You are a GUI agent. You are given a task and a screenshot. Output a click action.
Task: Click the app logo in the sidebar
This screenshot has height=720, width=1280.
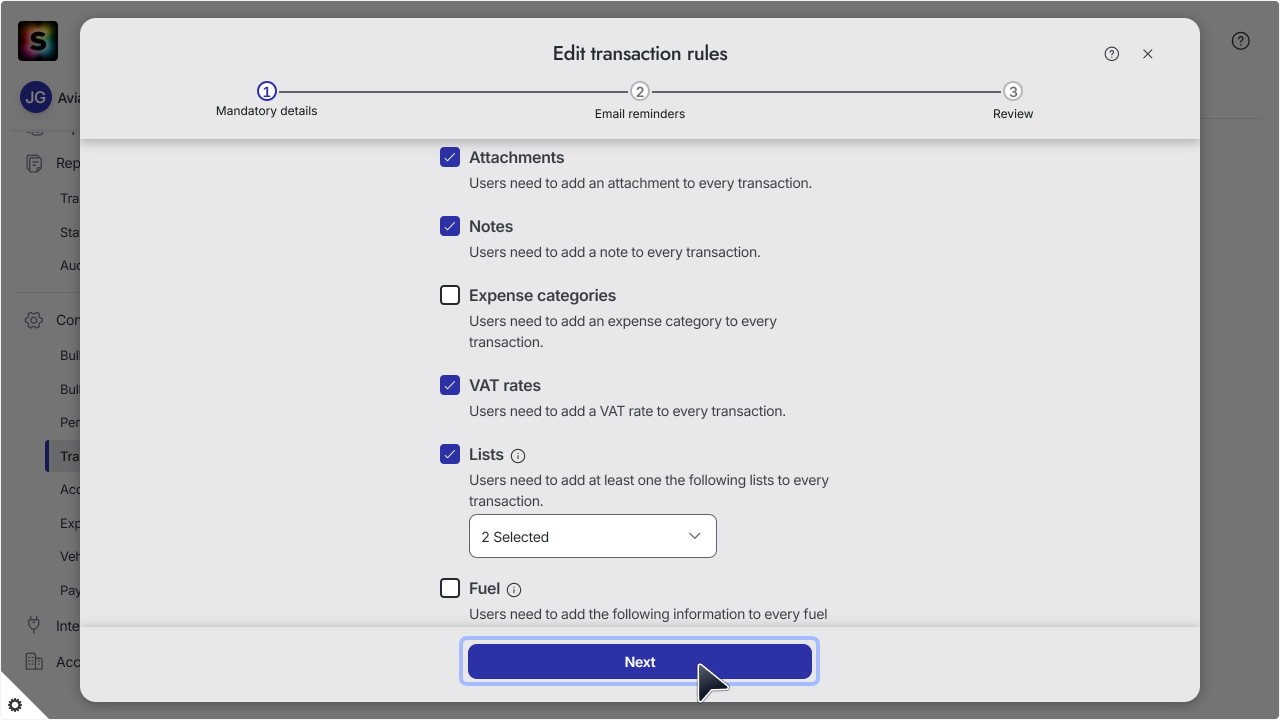[x=38, y=41]
